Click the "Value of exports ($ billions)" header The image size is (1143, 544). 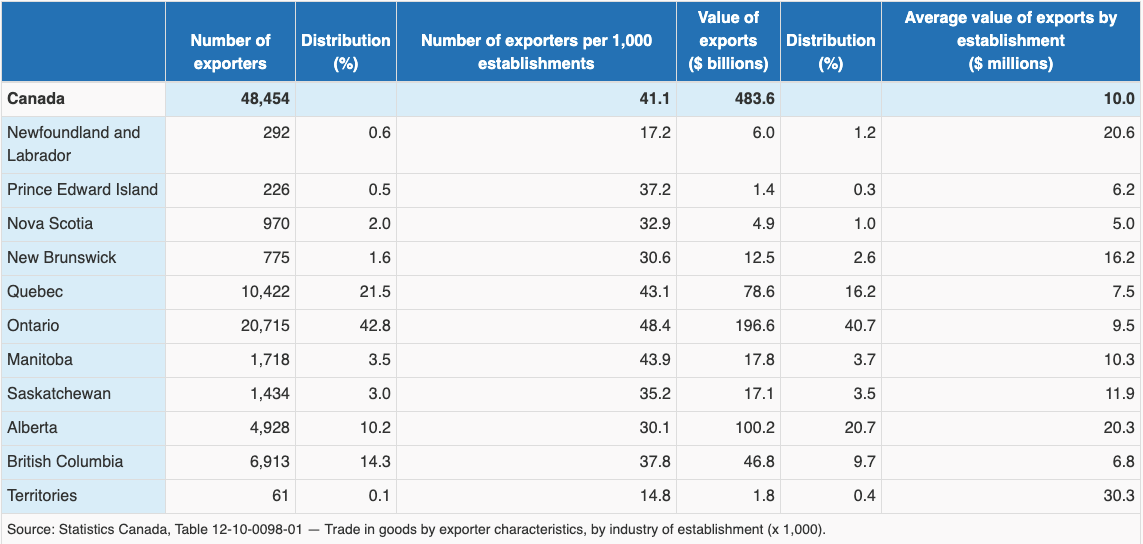click(x=728, y=41)
